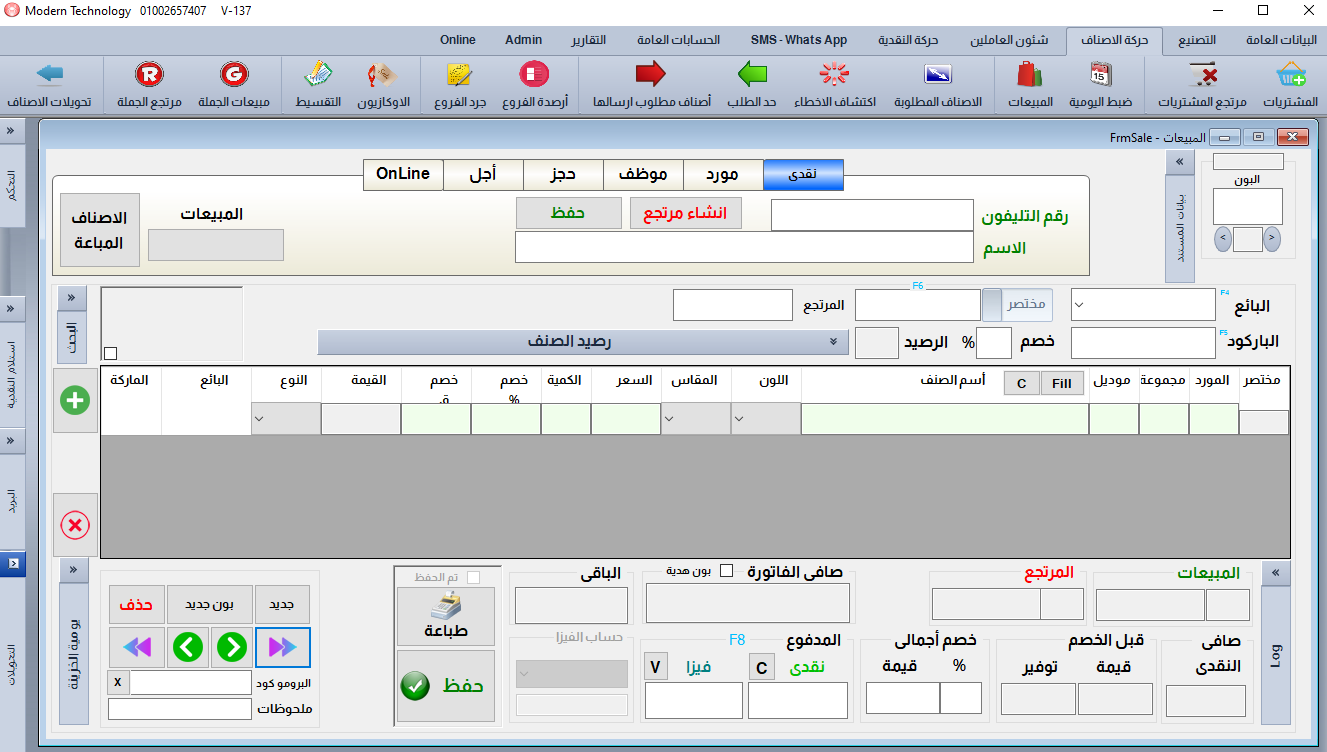Open مرتجع المشتريات purchase returns icon

tap(1203, 75)
